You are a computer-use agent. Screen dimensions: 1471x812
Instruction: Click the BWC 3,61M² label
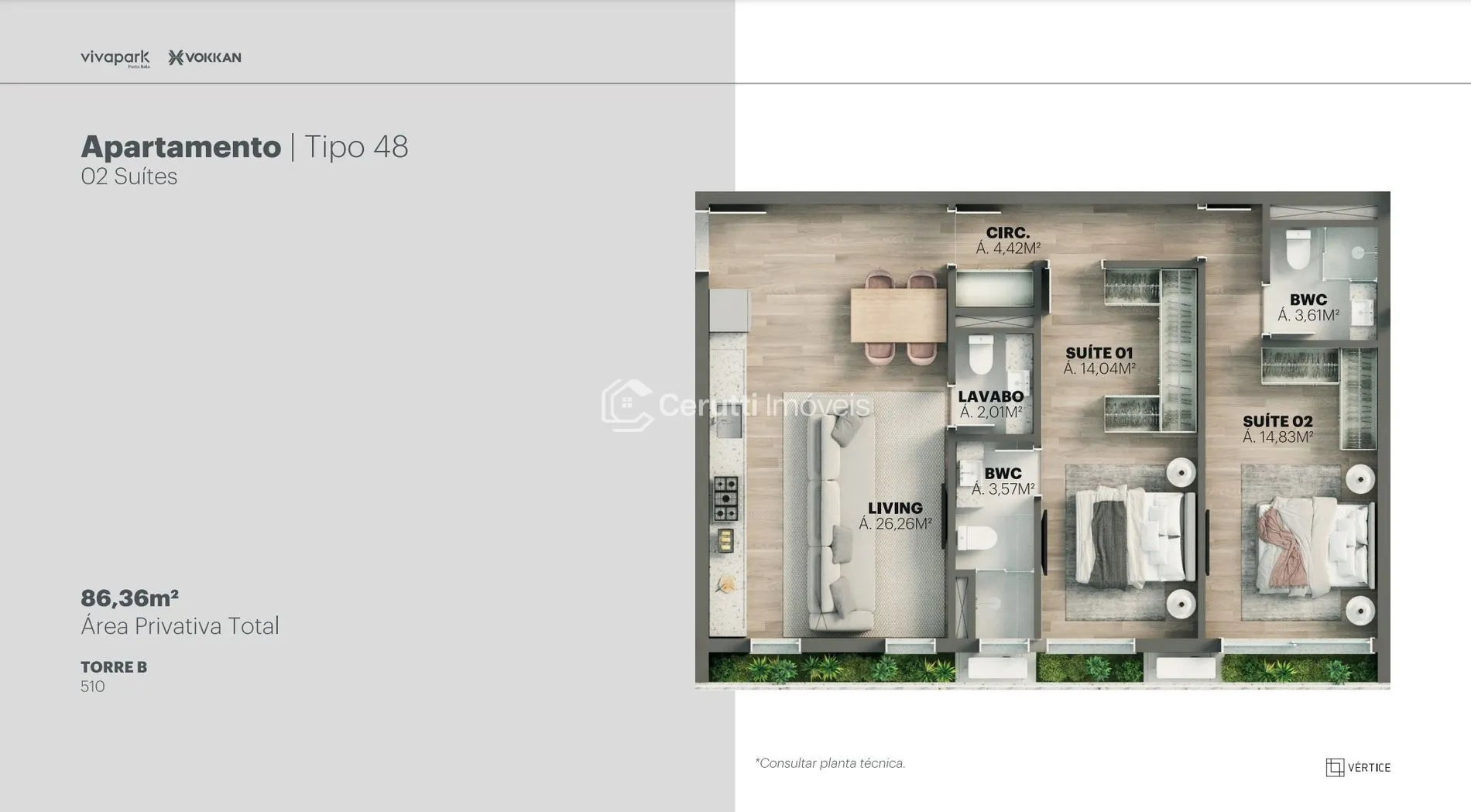tap(1308, 307)
